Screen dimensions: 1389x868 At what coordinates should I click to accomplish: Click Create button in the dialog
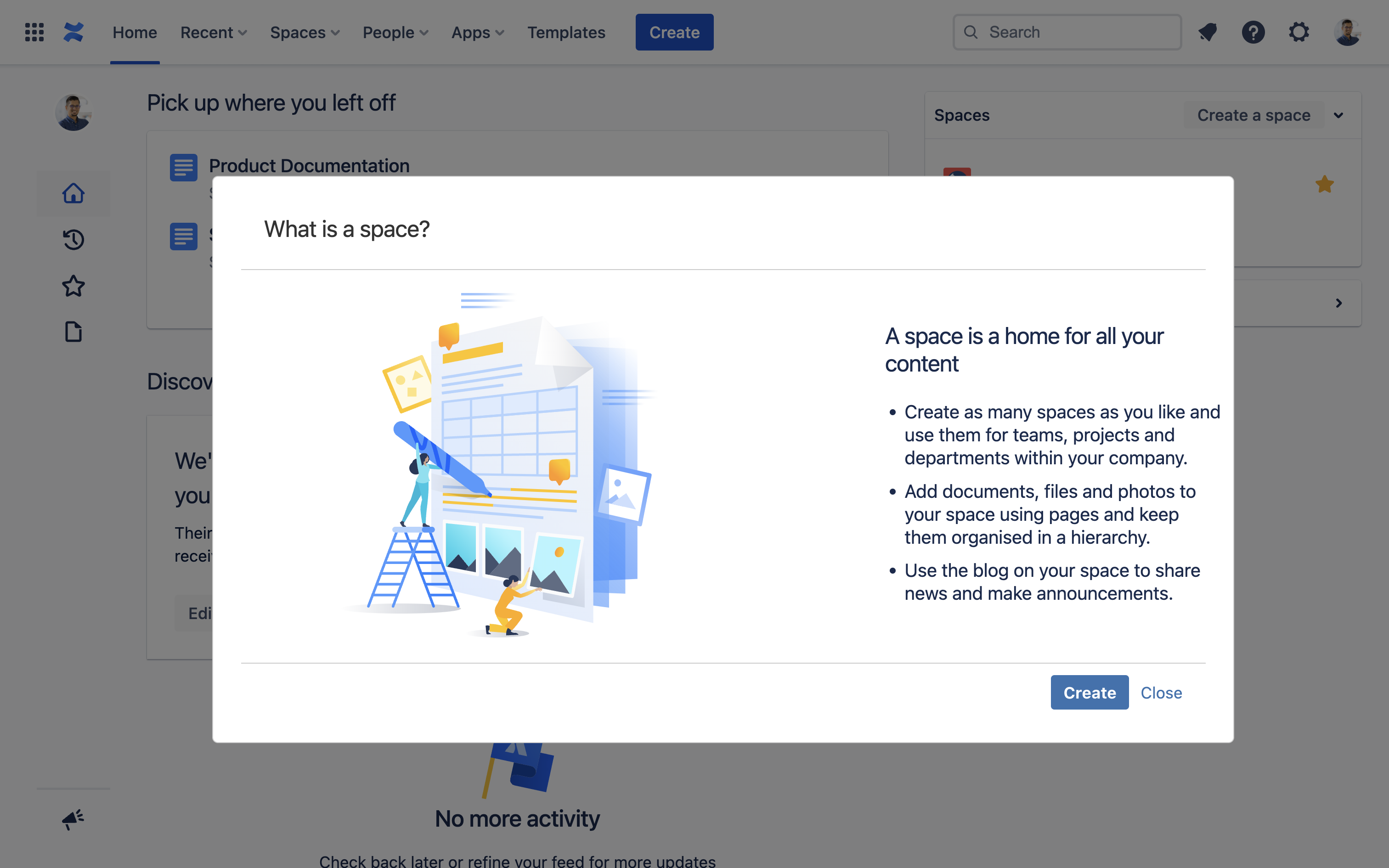[1089, 693]
